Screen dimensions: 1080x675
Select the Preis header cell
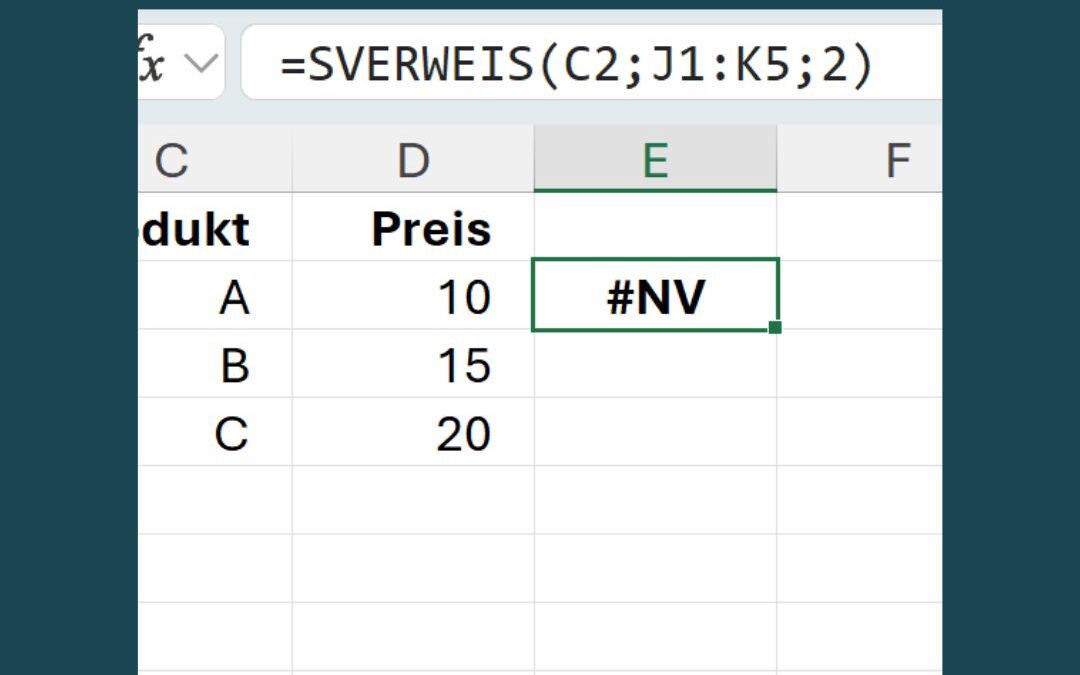click(x=413, y=227)
